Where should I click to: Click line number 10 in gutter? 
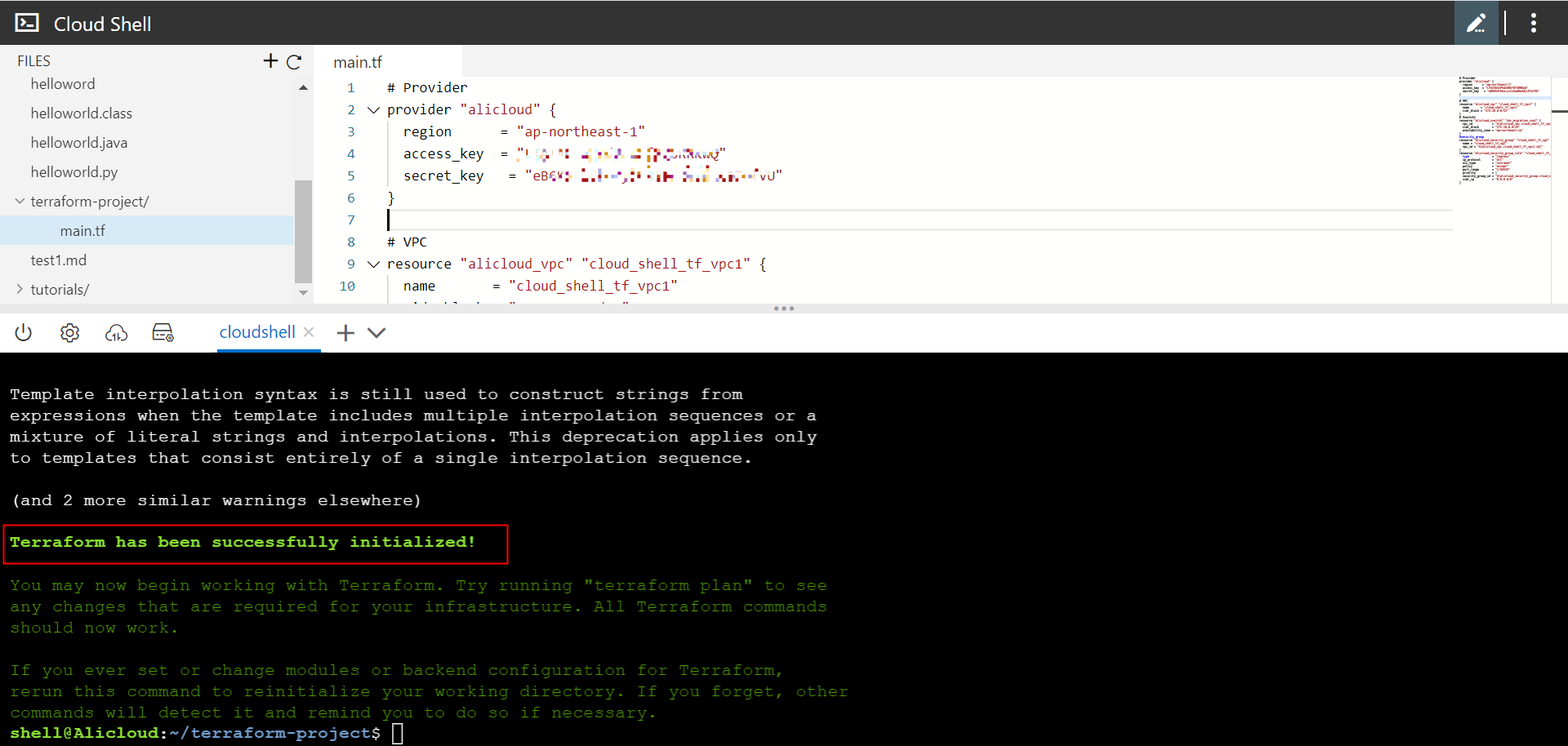click(347, 286)
